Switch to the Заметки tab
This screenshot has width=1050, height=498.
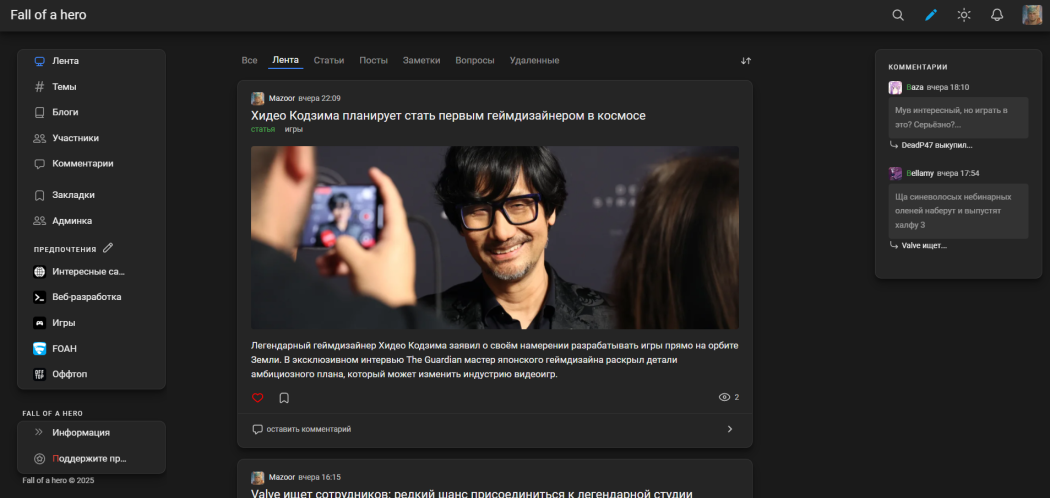click(422, 60)
